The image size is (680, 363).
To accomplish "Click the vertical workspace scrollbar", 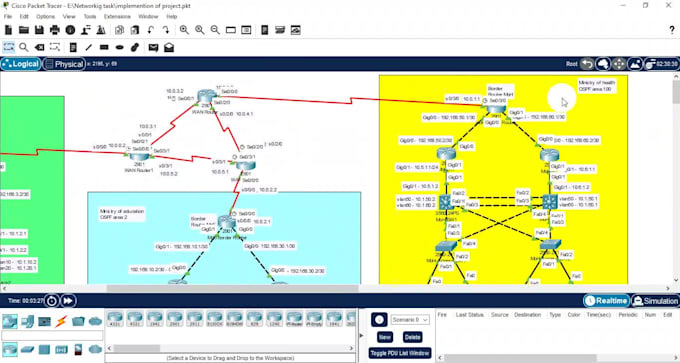I will click(676, 92).
